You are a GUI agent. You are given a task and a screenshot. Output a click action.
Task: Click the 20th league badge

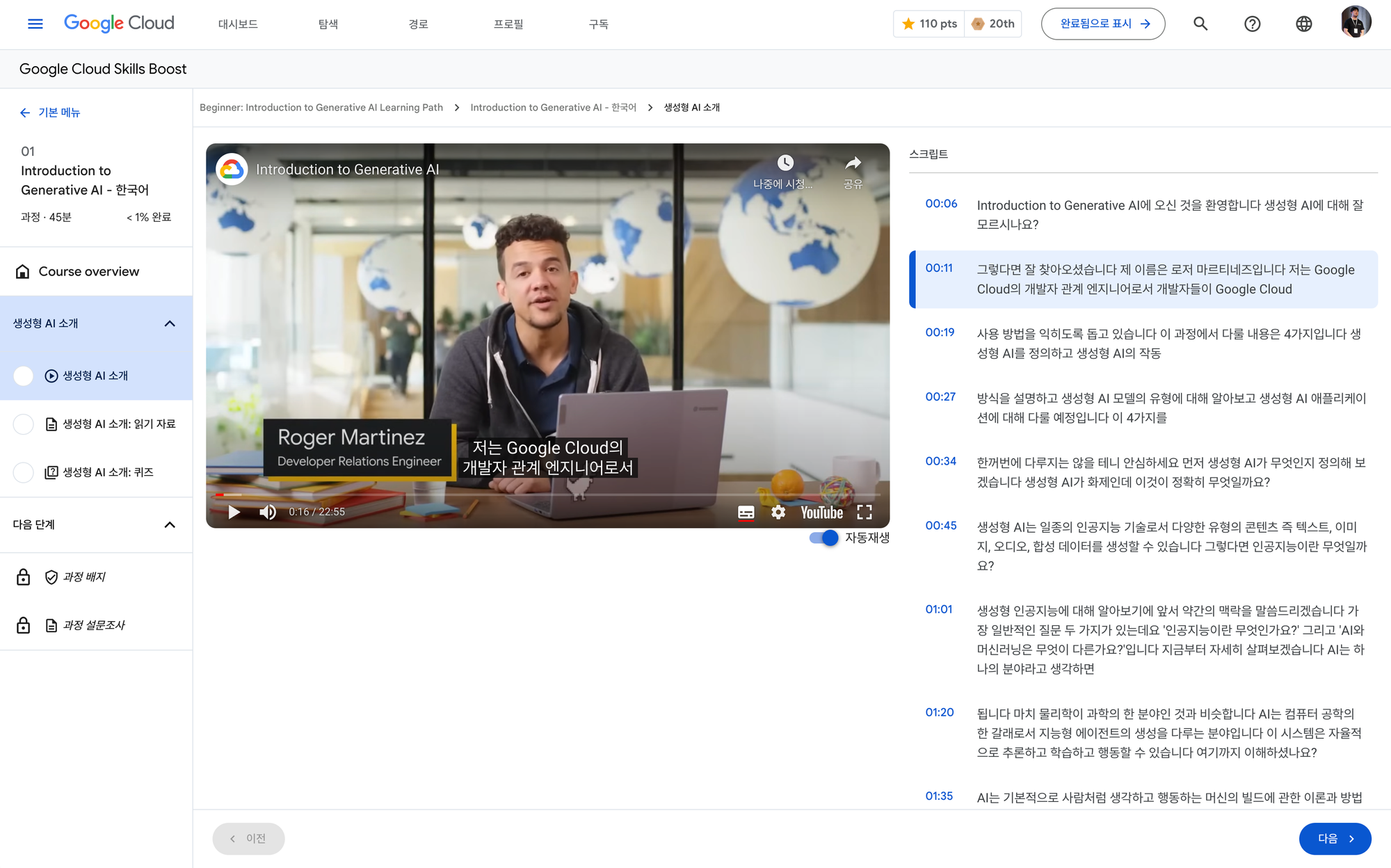tap(993, 24)
